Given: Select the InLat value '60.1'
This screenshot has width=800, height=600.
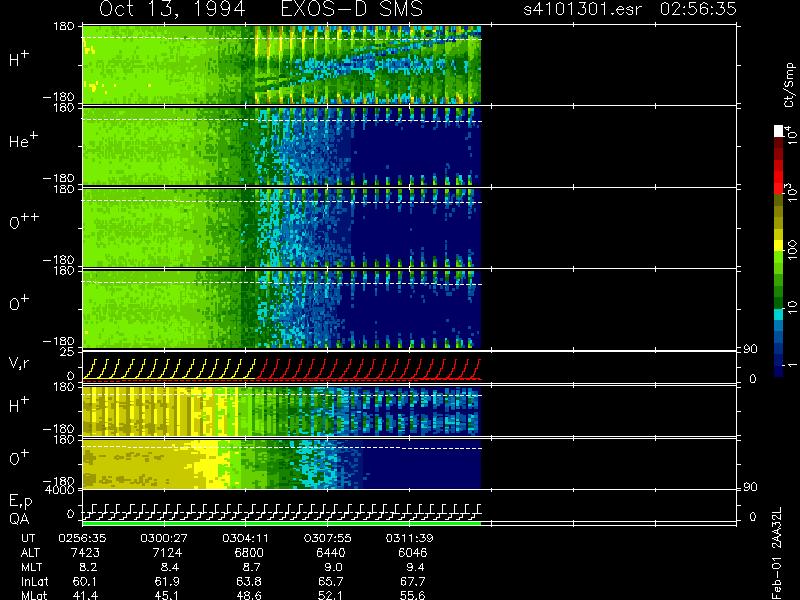Looking at the screenshot, I should click(85, 581).
